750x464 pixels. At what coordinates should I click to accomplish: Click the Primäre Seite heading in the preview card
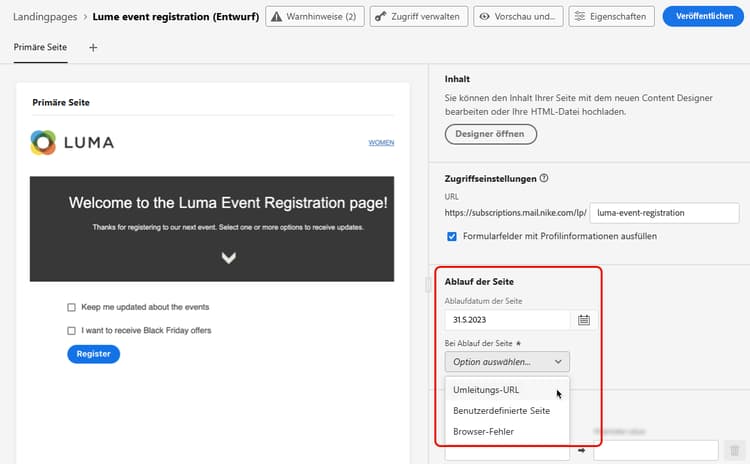coord(61,102)
